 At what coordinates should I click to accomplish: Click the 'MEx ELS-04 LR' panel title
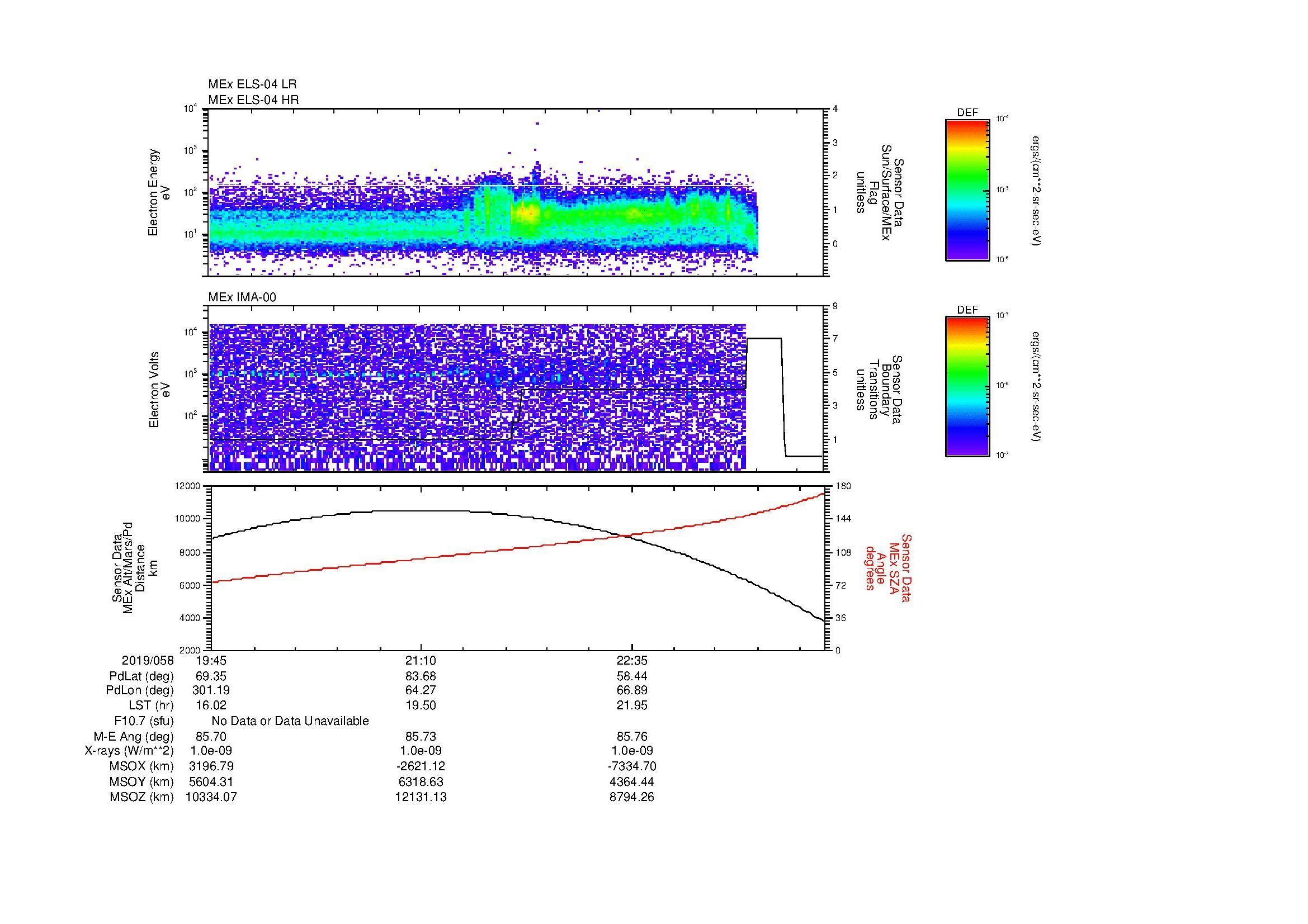pos(252,84)
